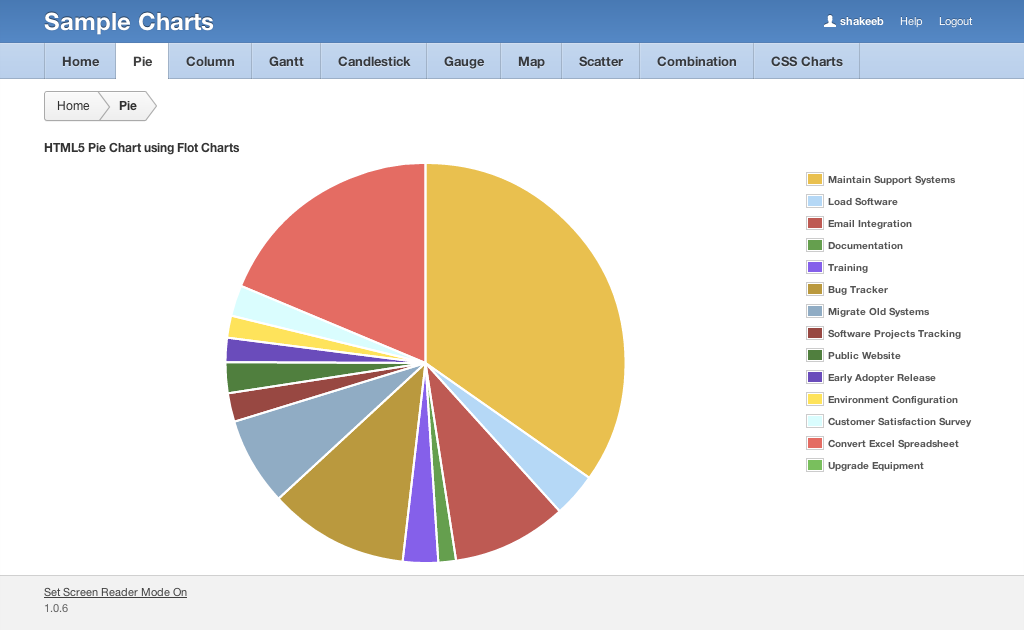Click the Load Software legend color box
Viewport: 1024px width, 630px height.
click(x=814, y=202)
